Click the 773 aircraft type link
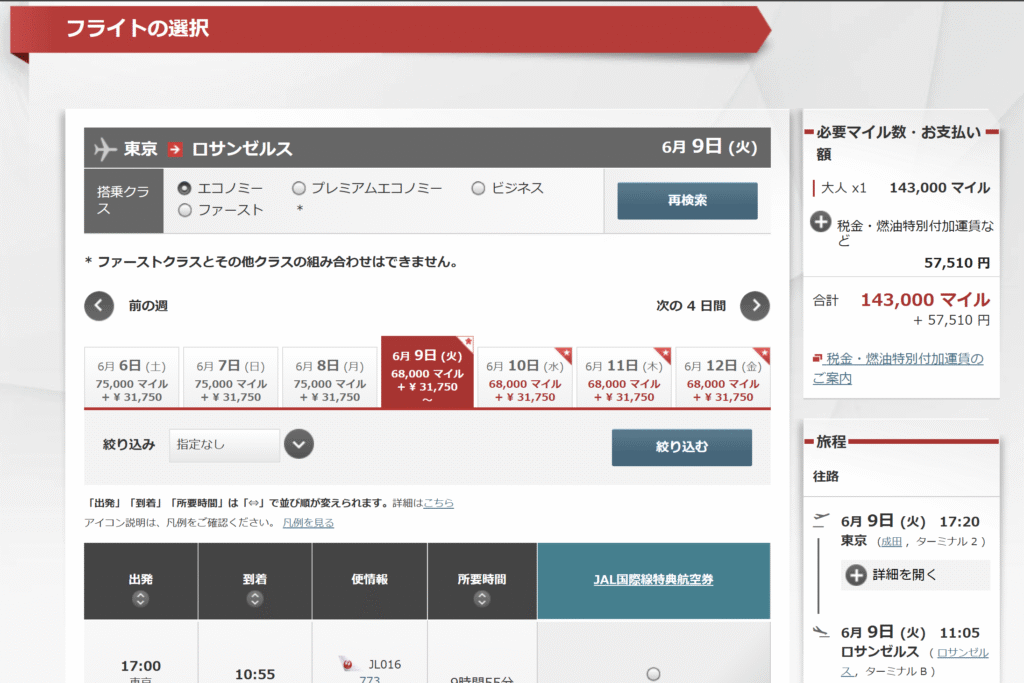Screen dimensions: 1024x683 tap(370, 679)
